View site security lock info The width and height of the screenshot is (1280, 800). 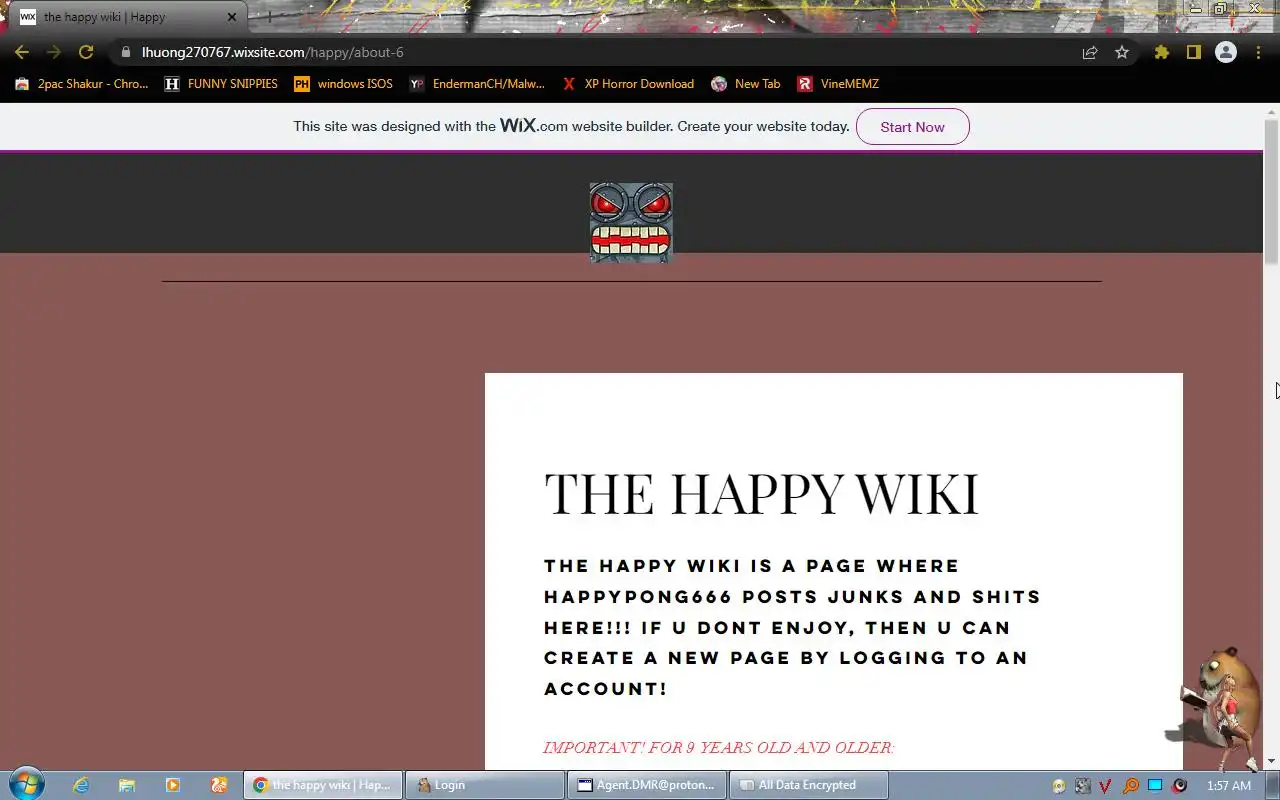tap(125, 52)
